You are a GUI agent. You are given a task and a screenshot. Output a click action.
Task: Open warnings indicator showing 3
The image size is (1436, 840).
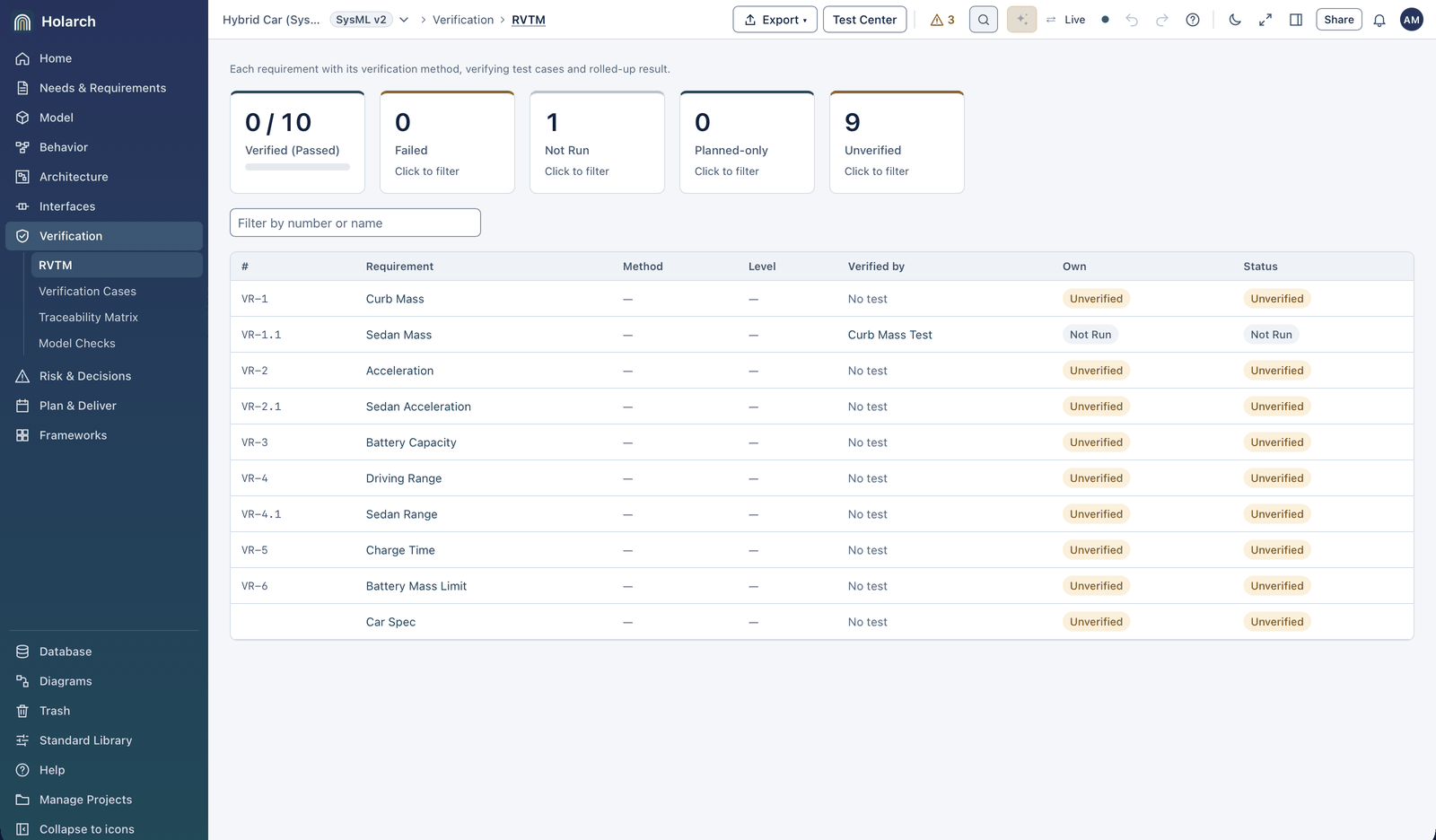(942, 20)
